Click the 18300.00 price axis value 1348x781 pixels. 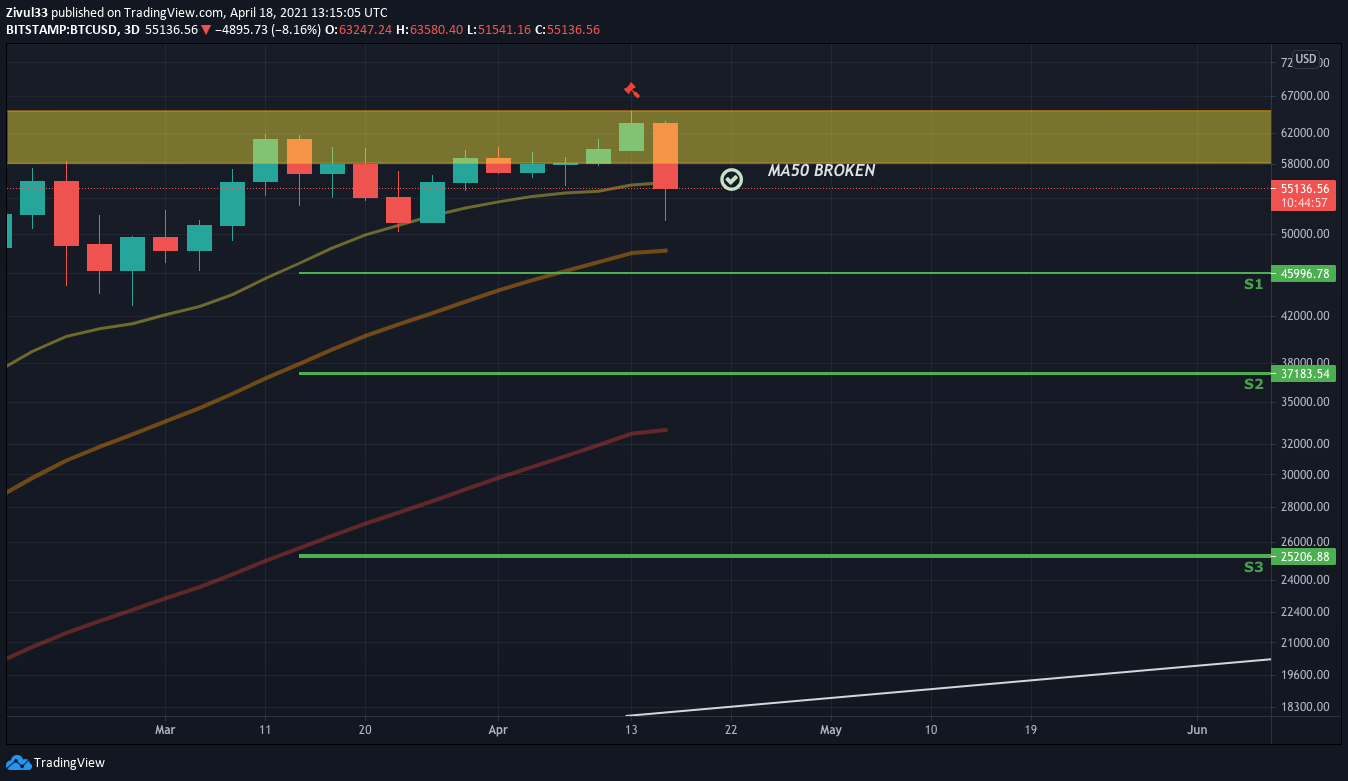[1304, 707]
